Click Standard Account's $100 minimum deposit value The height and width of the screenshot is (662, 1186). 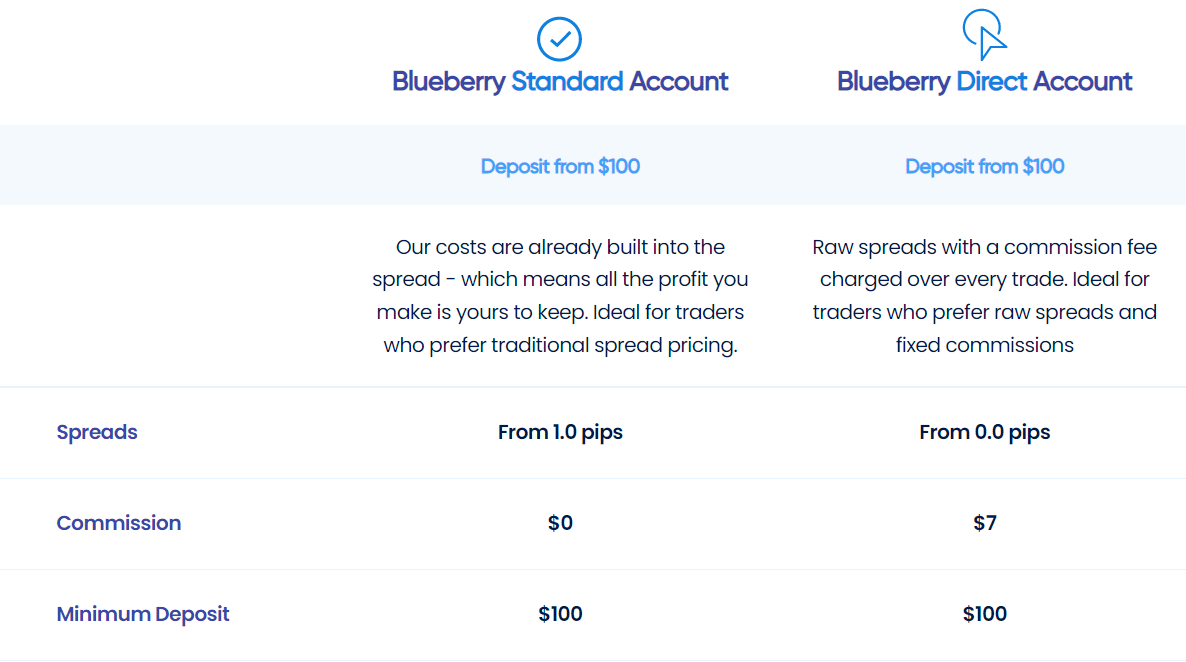pos(560,614)
